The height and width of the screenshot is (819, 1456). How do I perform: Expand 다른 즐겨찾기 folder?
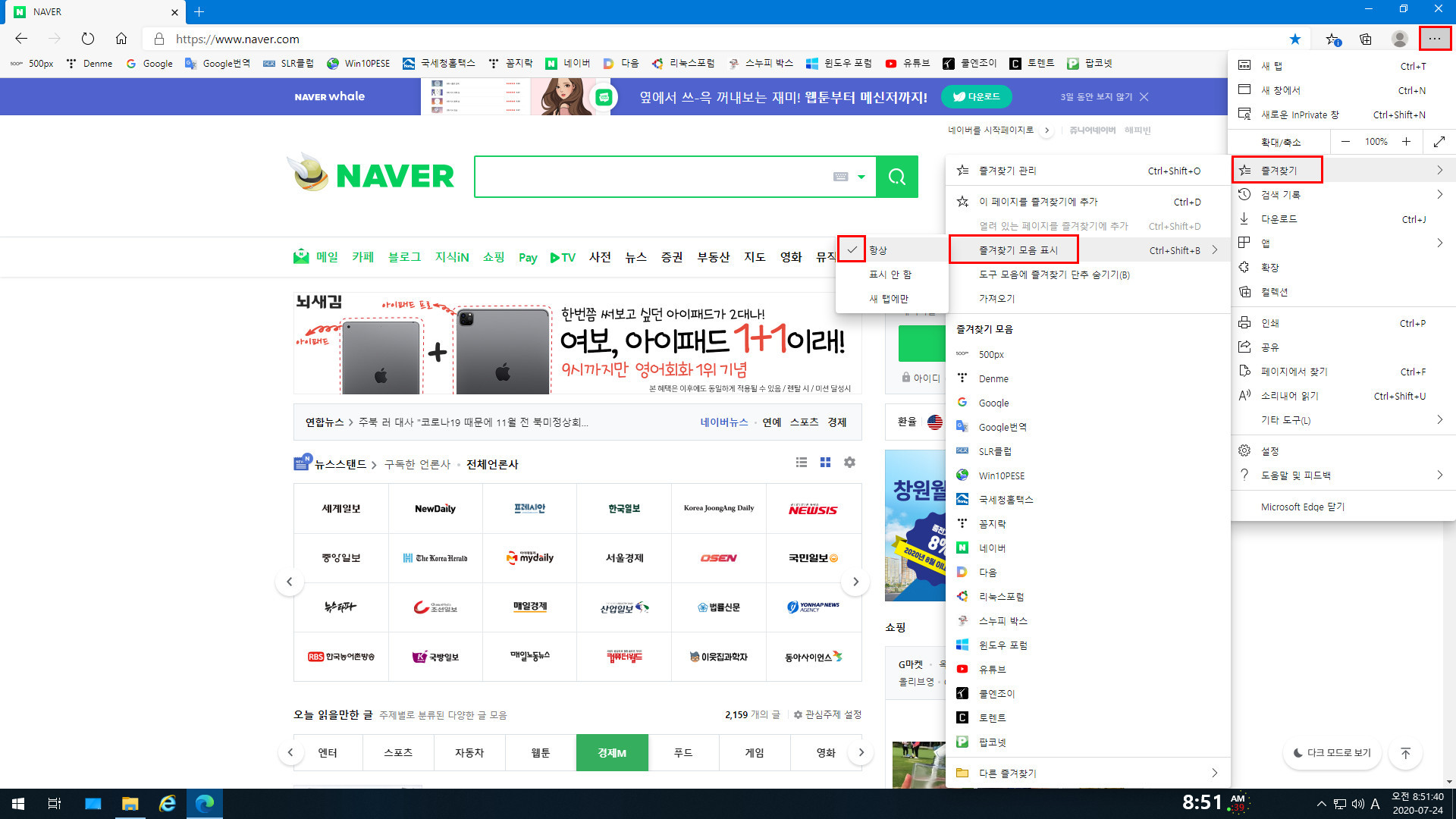(x=1087, y=773)
